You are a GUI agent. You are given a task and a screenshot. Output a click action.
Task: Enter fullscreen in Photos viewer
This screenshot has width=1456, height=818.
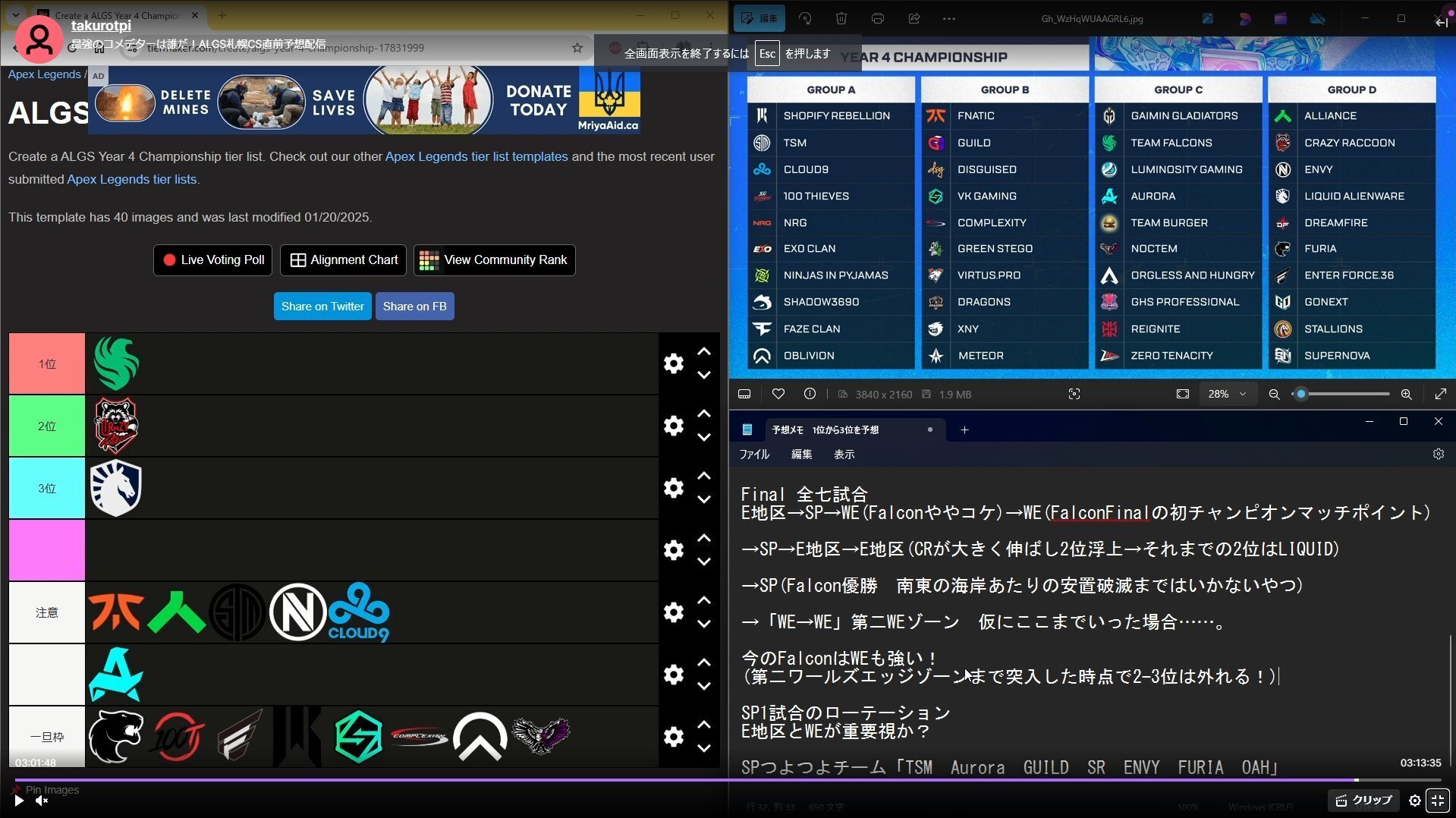coord(1440,394)
